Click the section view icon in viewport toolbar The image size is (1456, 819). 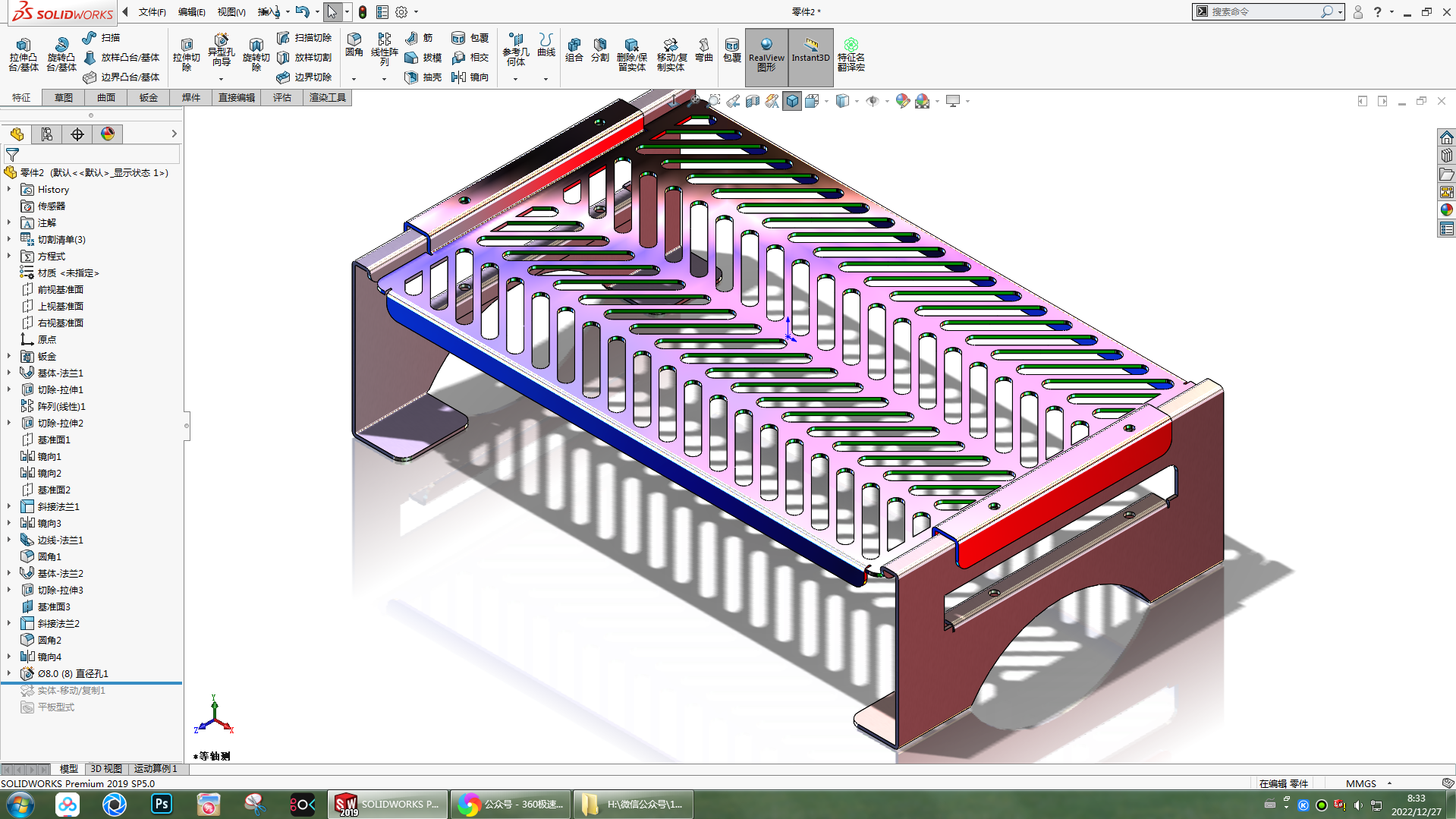(x=753, y=101)
